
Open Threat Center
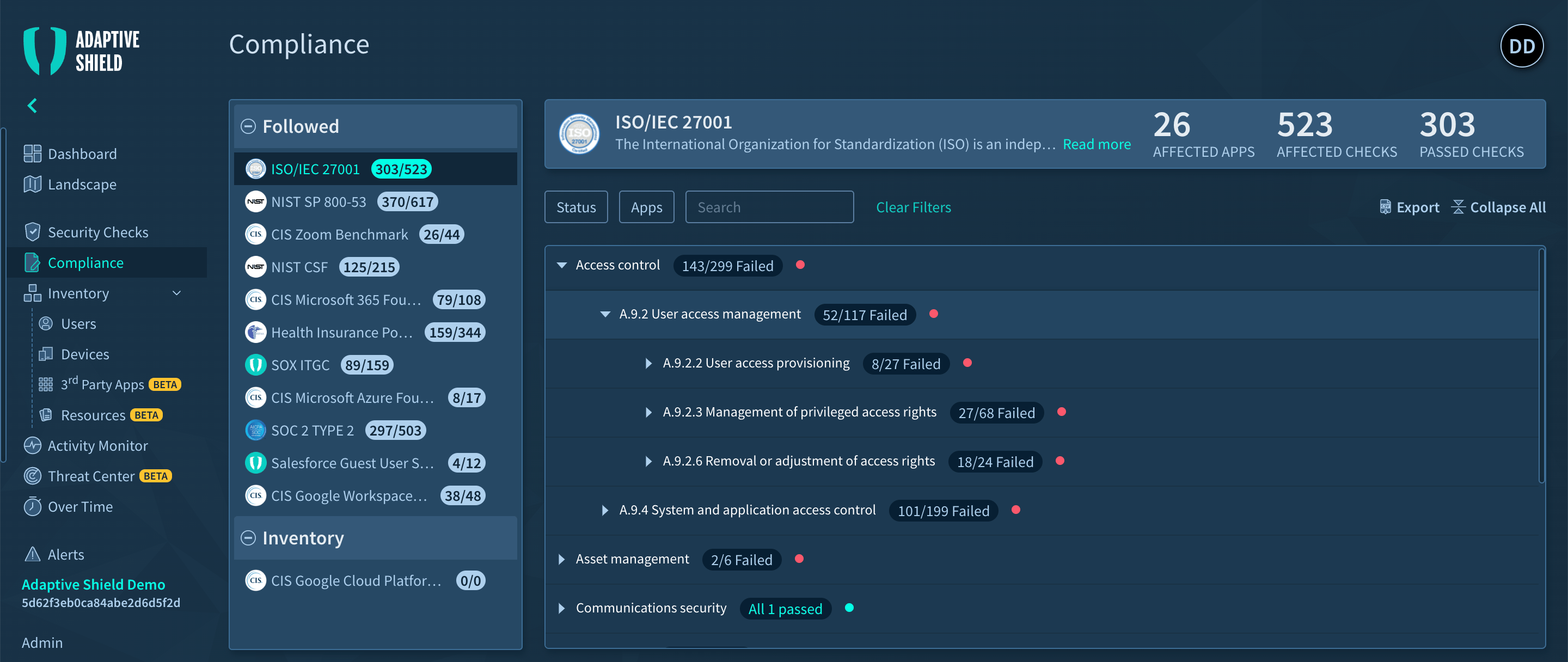tap(91, 476)
